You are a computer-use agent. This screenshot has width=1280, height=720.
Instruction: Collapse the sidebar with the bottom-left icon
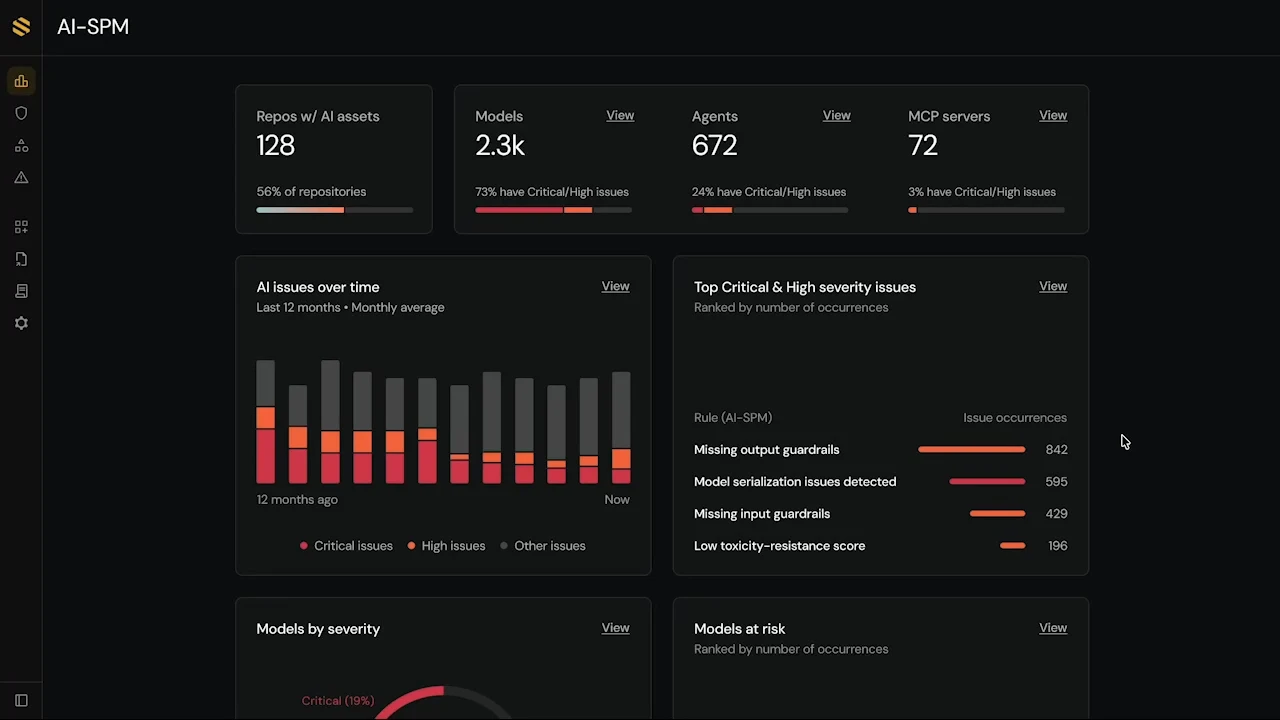coord(21,700)
